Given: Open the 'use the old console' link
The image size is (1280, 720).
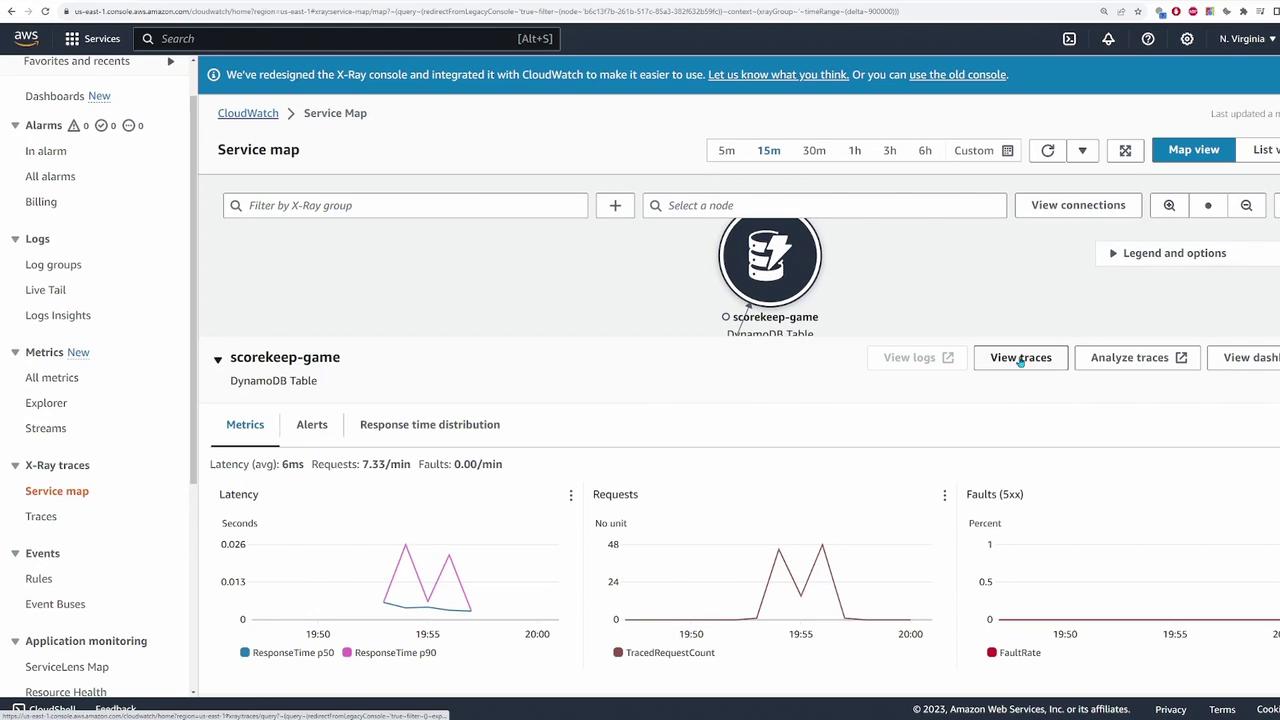Looking at the screenshot, I should click(x=957, y=75).
